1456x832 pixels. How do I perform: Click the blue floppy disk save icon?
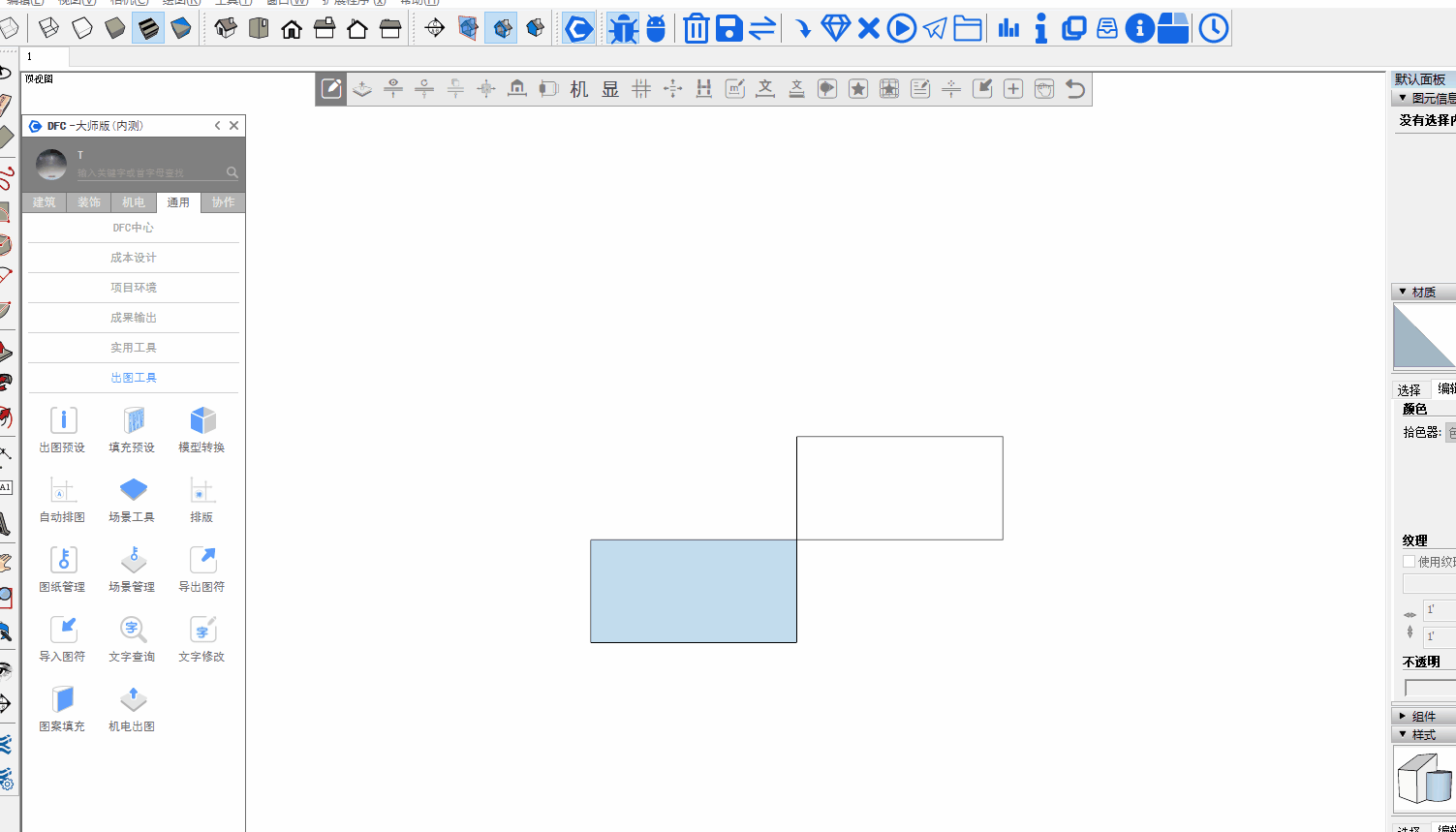[728, 29]
